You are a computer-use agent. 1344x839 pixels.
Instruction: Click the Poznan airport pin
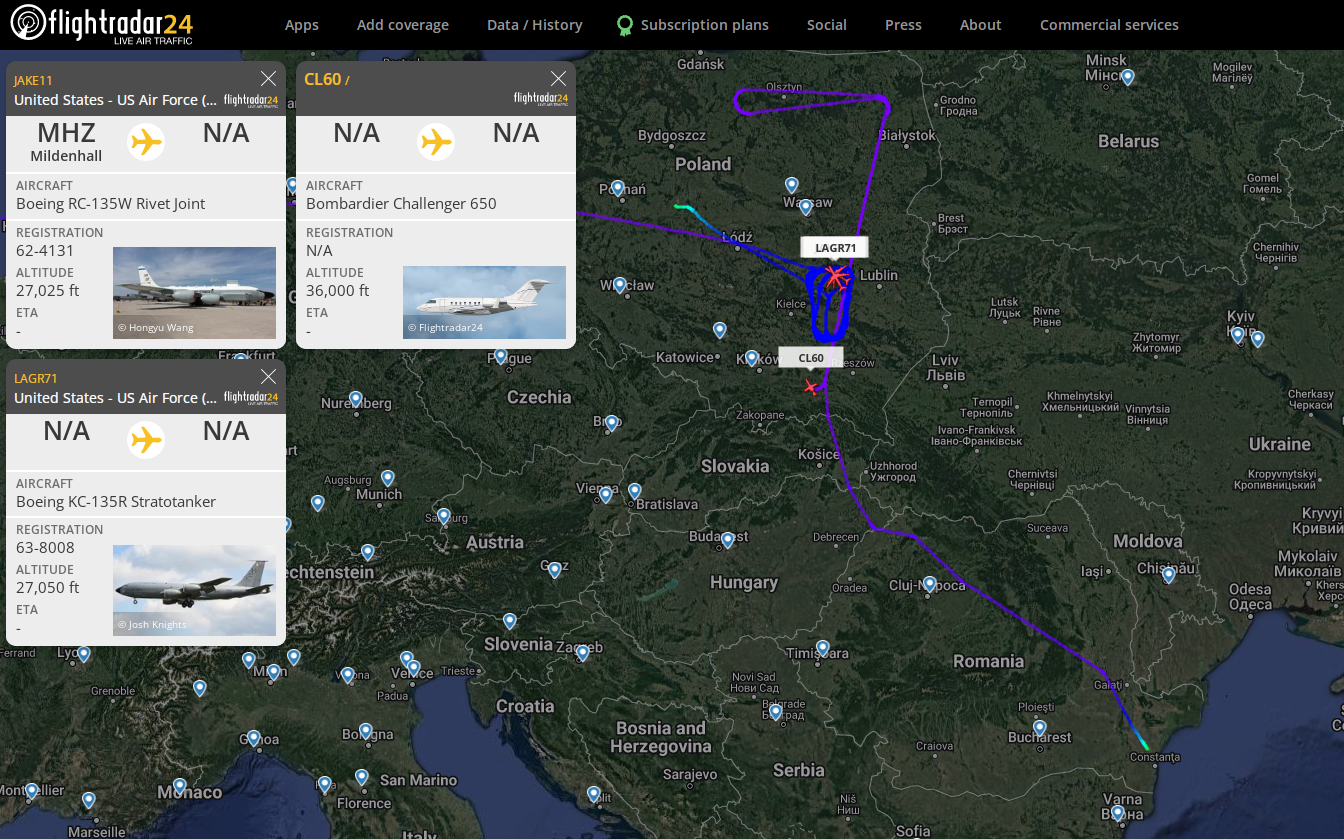[x=617, y=188]
